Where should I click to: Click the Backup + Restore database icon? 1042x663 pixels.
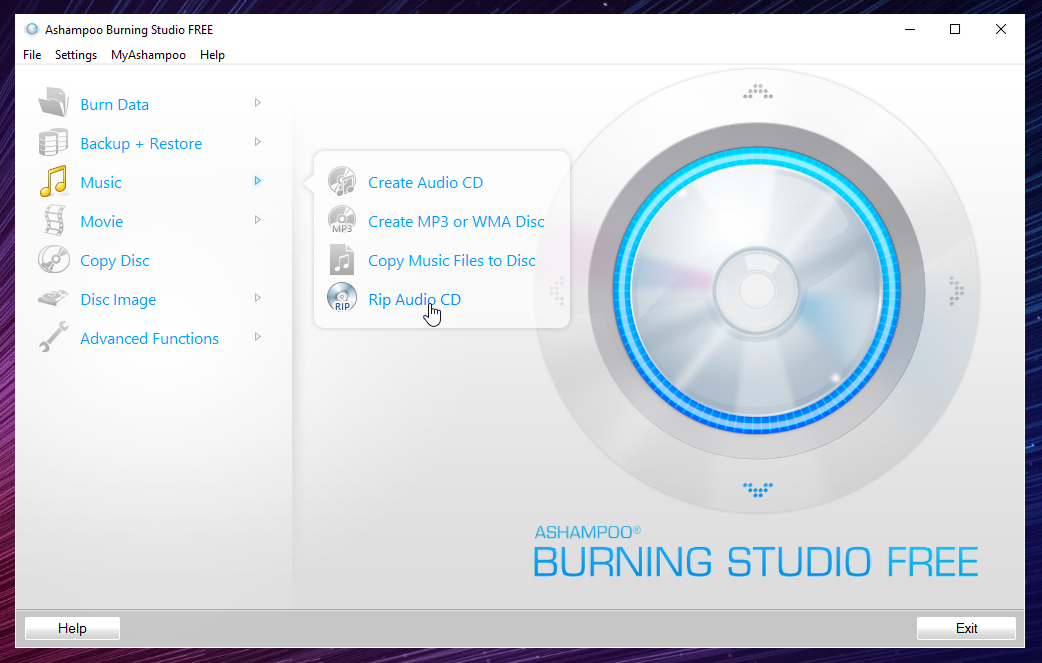[53, 142]
